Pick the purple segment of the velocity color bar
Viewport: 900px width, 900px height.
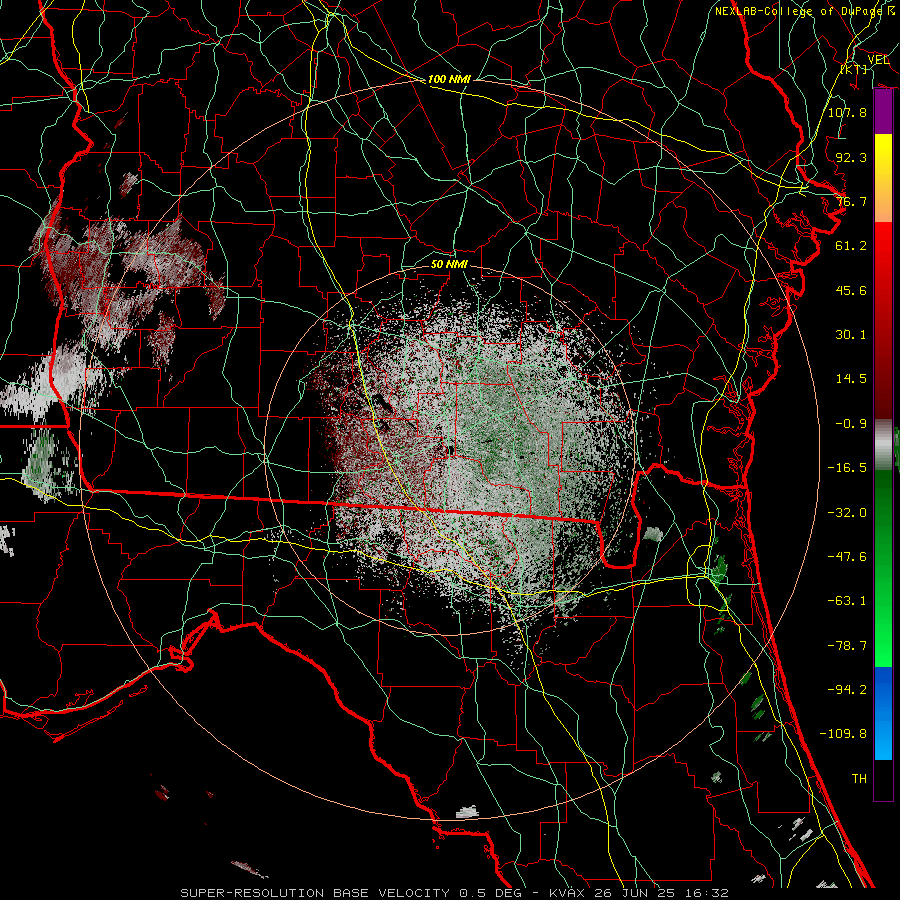click(883, 112)
